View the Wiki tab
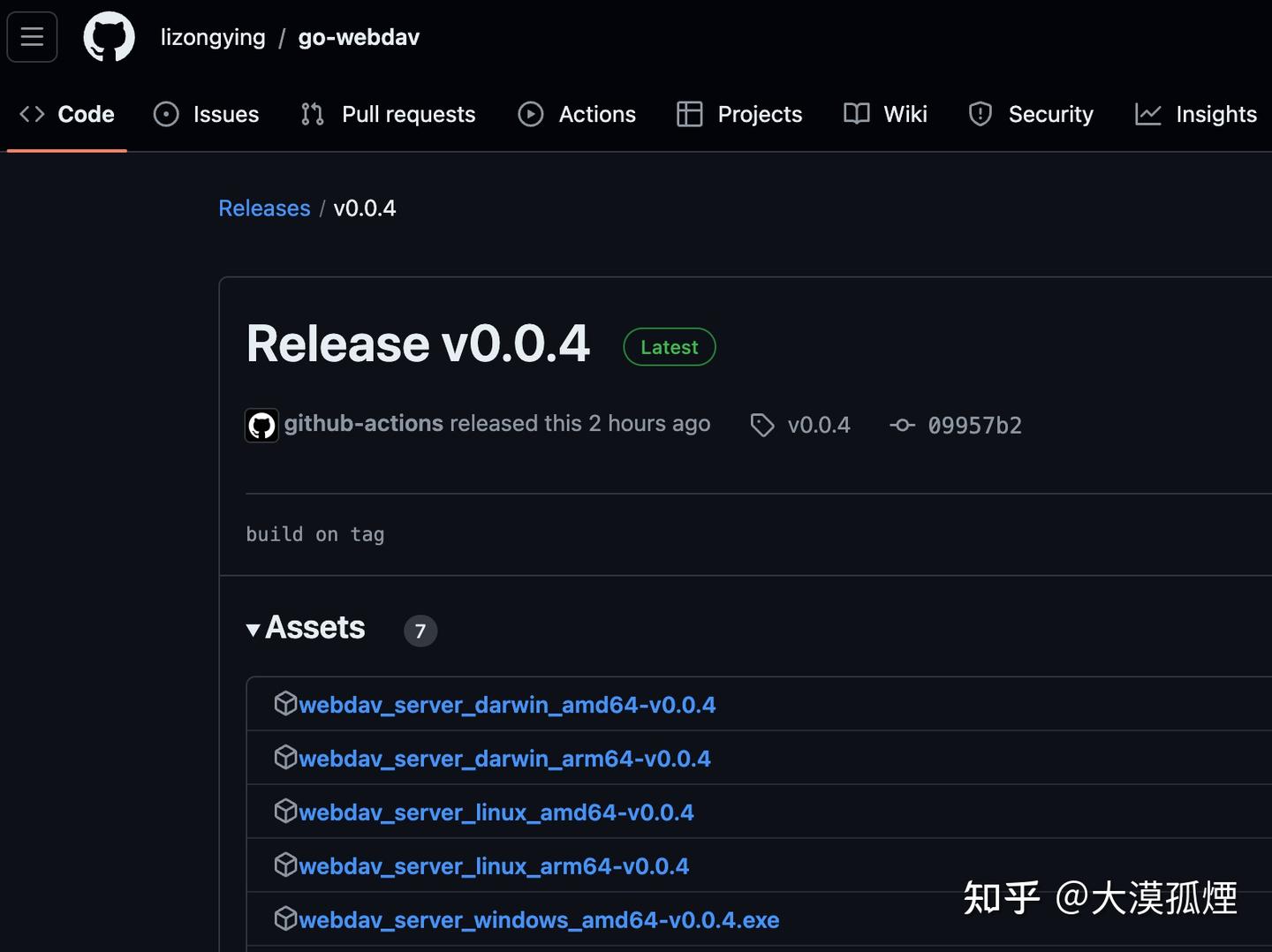1272x952 pixels. coord(885,114)
